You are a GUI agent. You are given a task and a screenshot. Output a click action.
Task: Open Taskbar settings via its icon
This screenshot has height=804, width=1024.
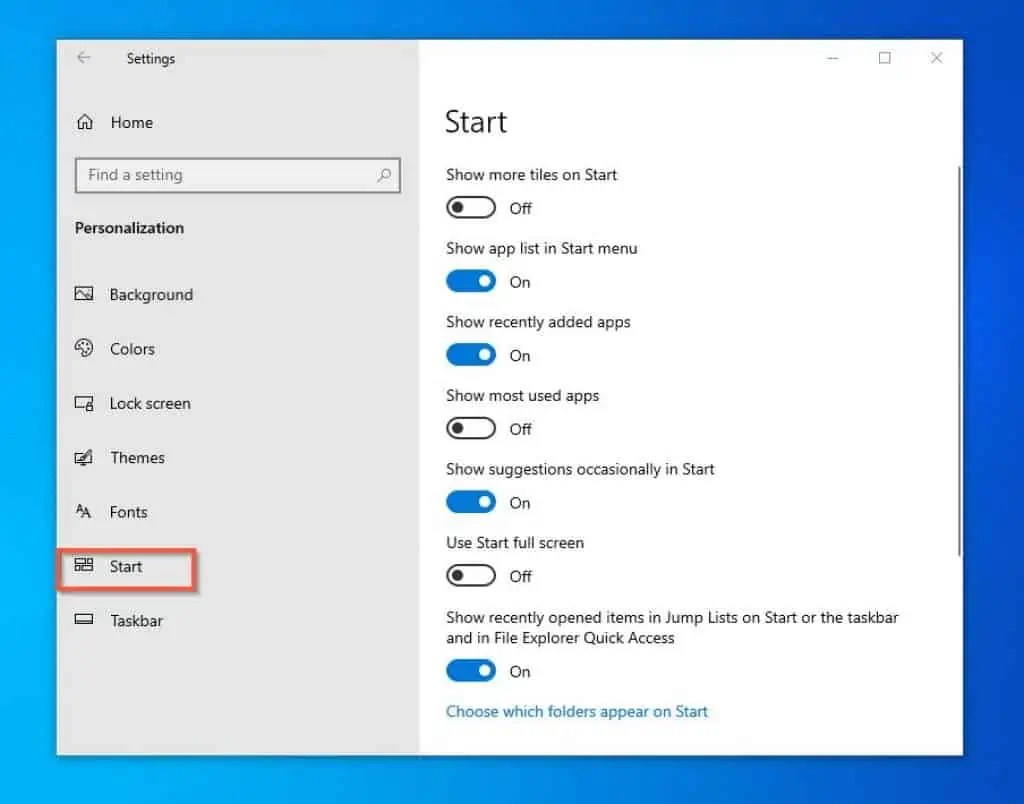point(84,620)
